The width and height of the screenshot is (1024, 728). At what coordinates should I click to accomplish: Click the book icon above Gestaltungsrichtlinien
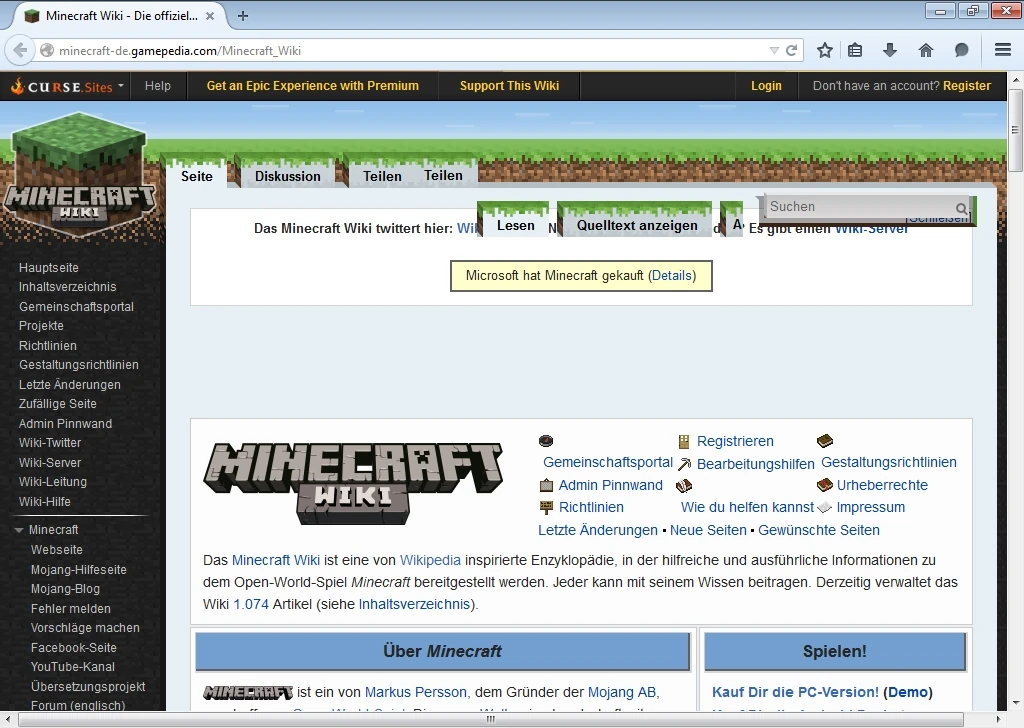tap(825, 441)
